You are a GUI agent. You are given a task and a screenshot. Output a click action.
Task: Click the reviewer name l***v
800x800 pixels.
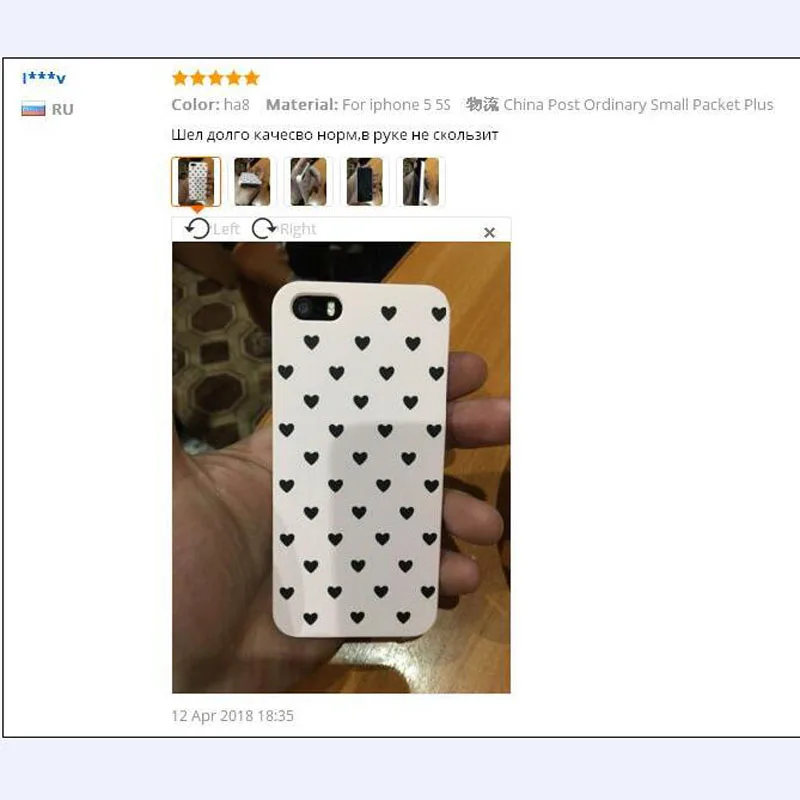44,78
